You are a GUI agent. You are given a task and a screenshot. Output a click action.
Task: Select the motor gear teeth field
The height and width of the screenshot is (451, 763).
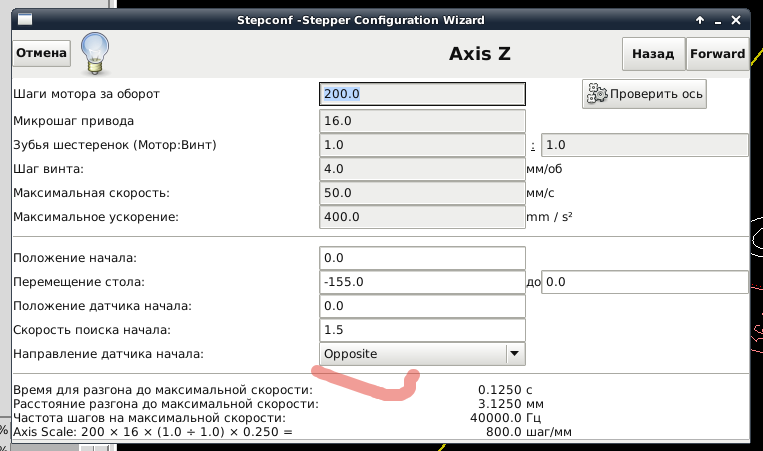point(422,145)
